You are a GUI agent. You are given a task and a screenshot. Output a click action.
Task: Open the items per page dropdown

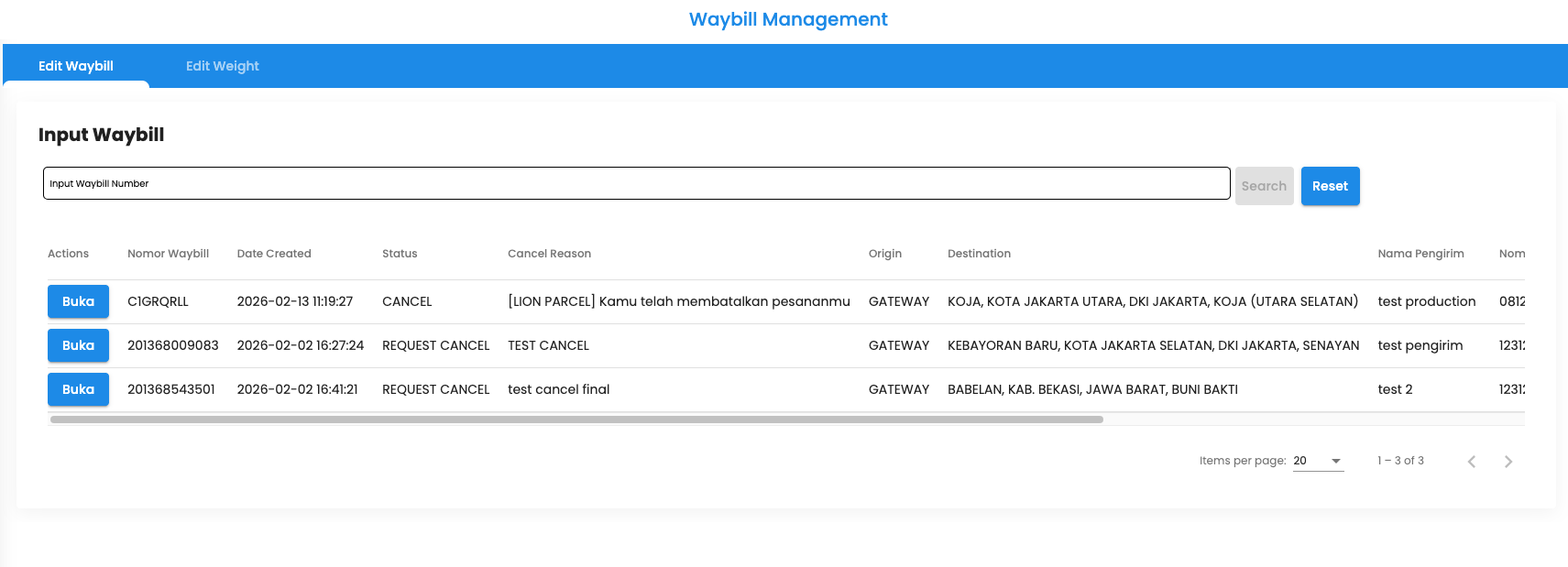click(1318, 461)
